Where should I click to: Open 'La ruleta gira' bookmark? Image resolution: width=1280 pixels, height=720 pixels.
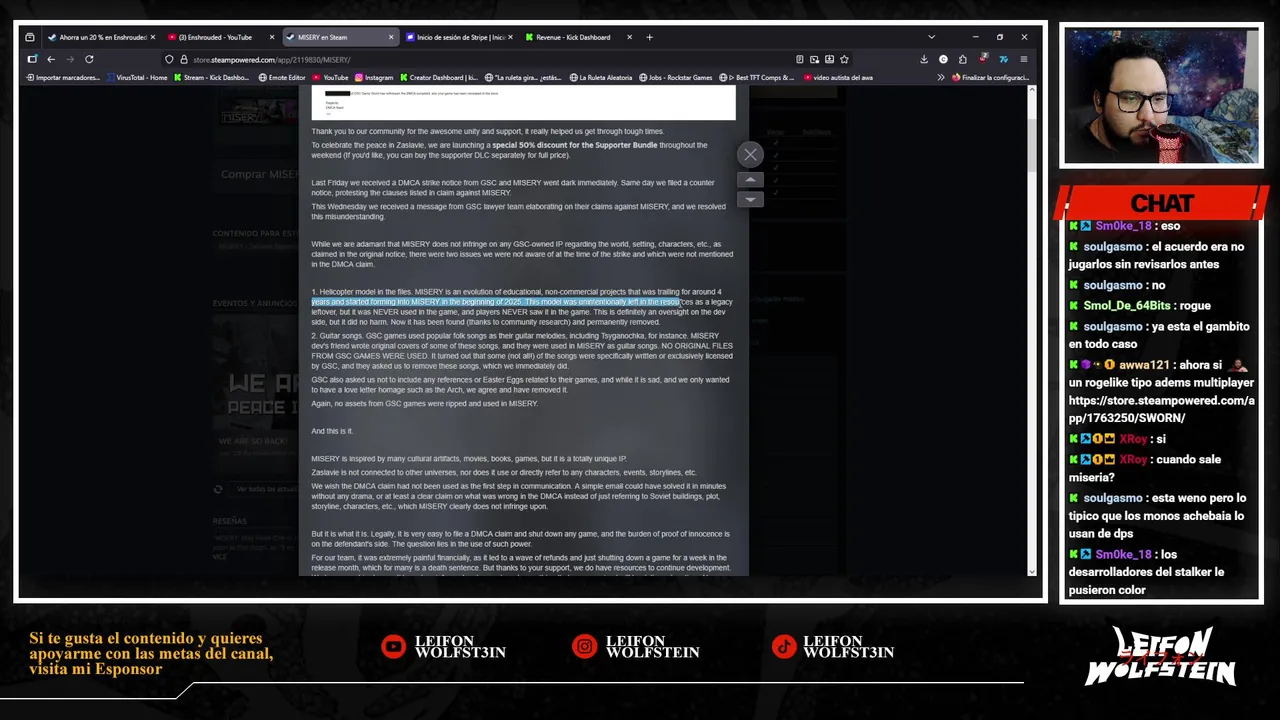point(523,77)
